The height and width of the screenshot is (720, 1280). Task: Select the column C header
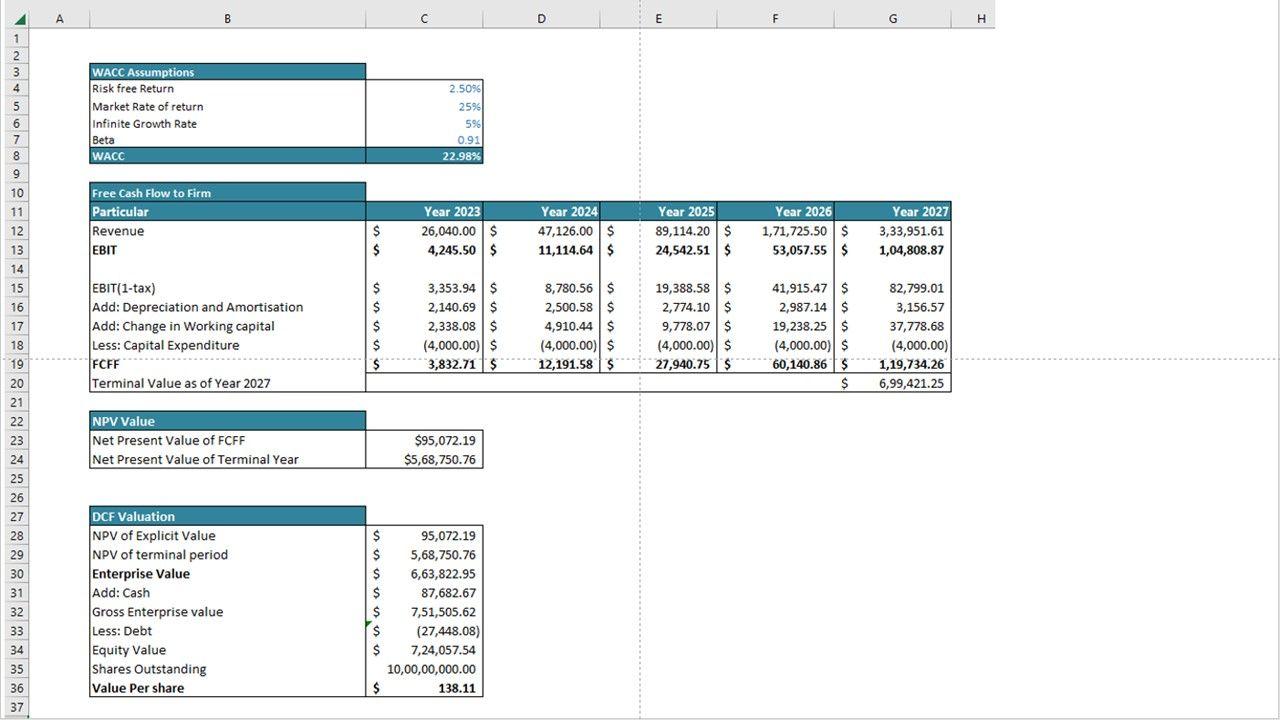click(x=424, y=19)
